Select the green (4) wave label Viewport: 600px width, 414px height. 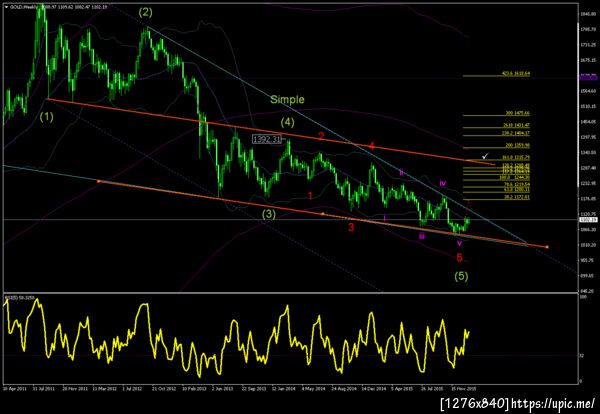(287, 122)
